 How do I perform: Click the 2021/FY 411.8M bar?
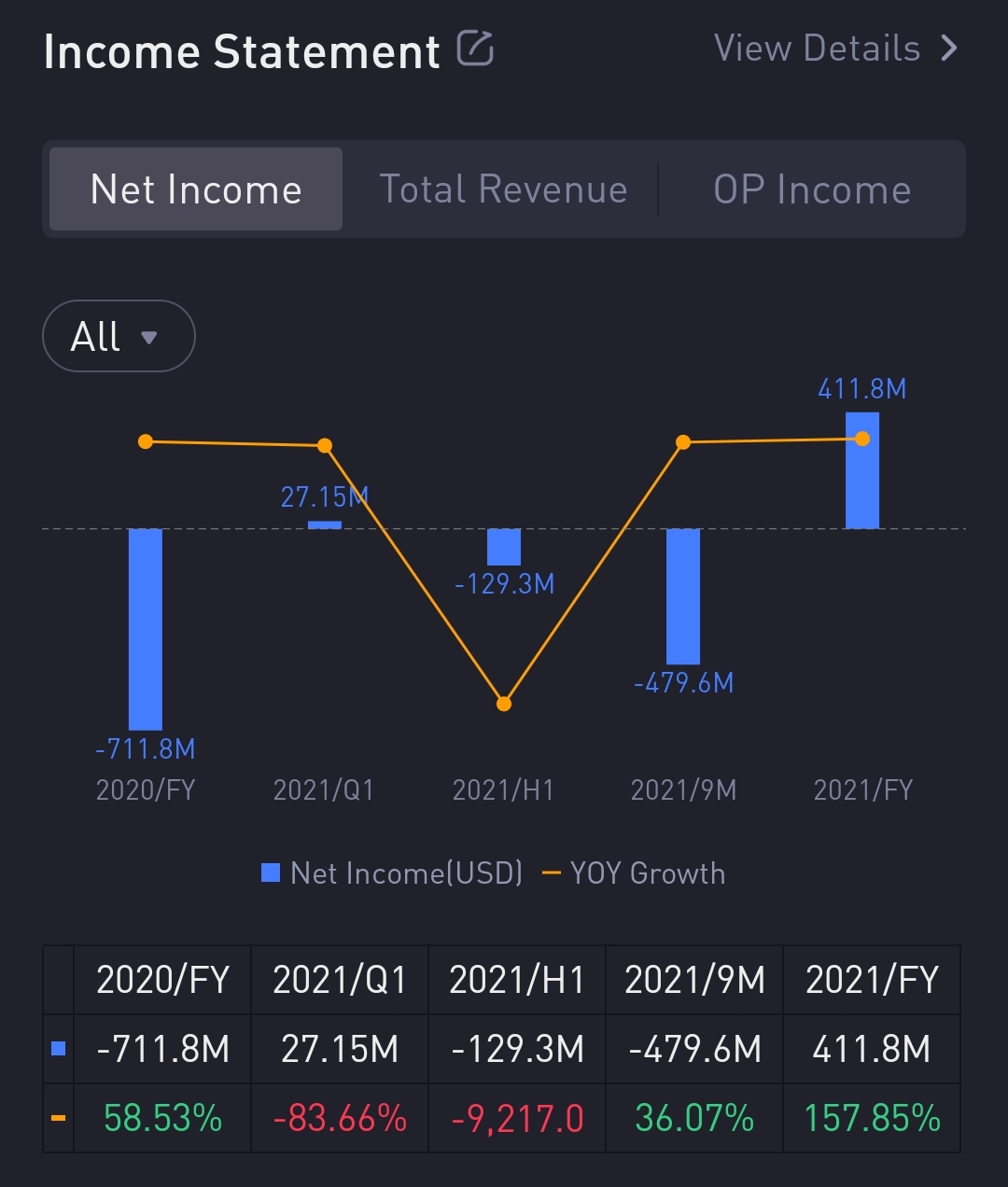pyautogui.click(x=862, y=470)
